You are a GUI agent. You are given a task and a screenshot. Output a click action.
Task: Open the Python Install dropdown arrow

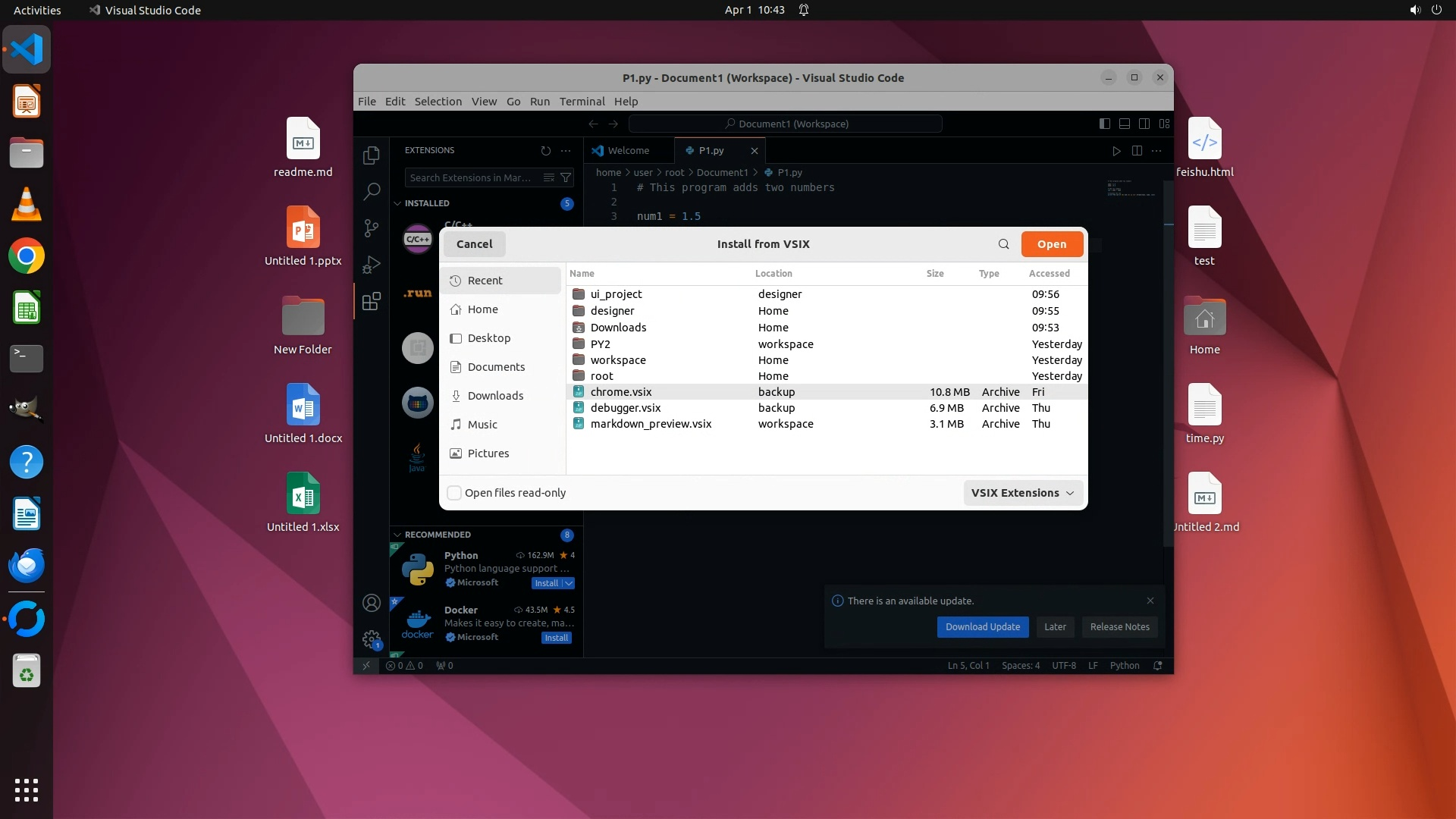click(569, 583)
